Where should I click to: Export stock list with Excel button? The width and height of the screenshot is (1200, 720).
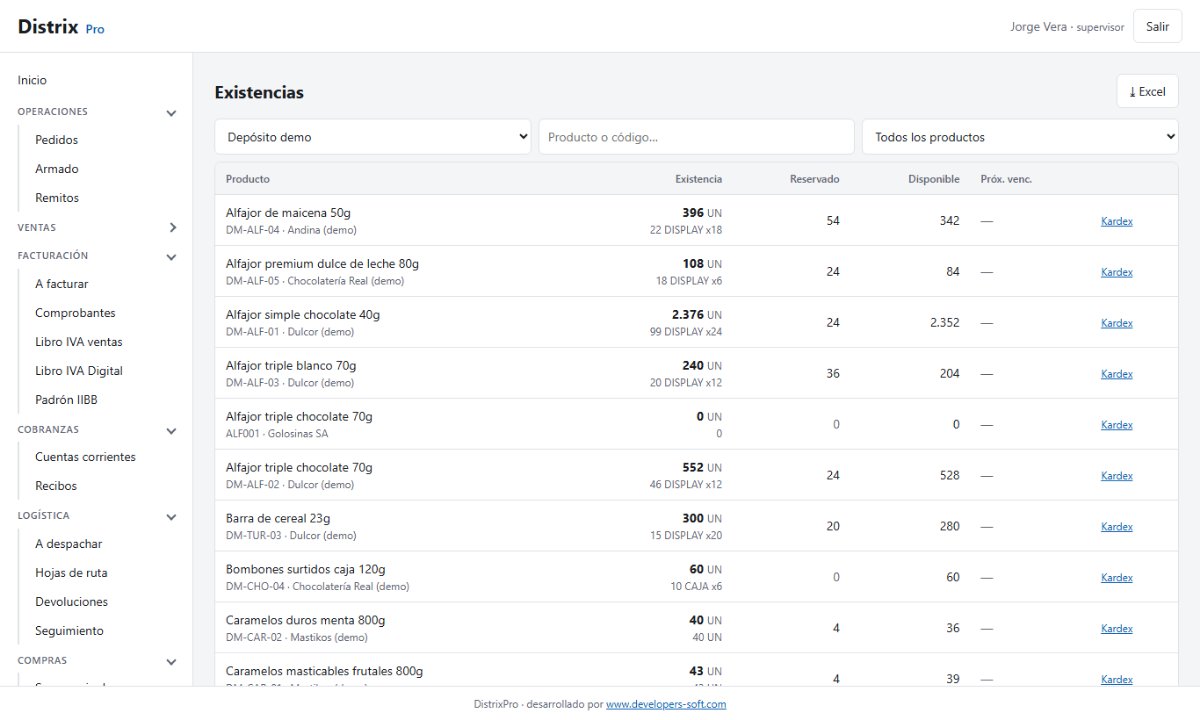pos(1147,92)
